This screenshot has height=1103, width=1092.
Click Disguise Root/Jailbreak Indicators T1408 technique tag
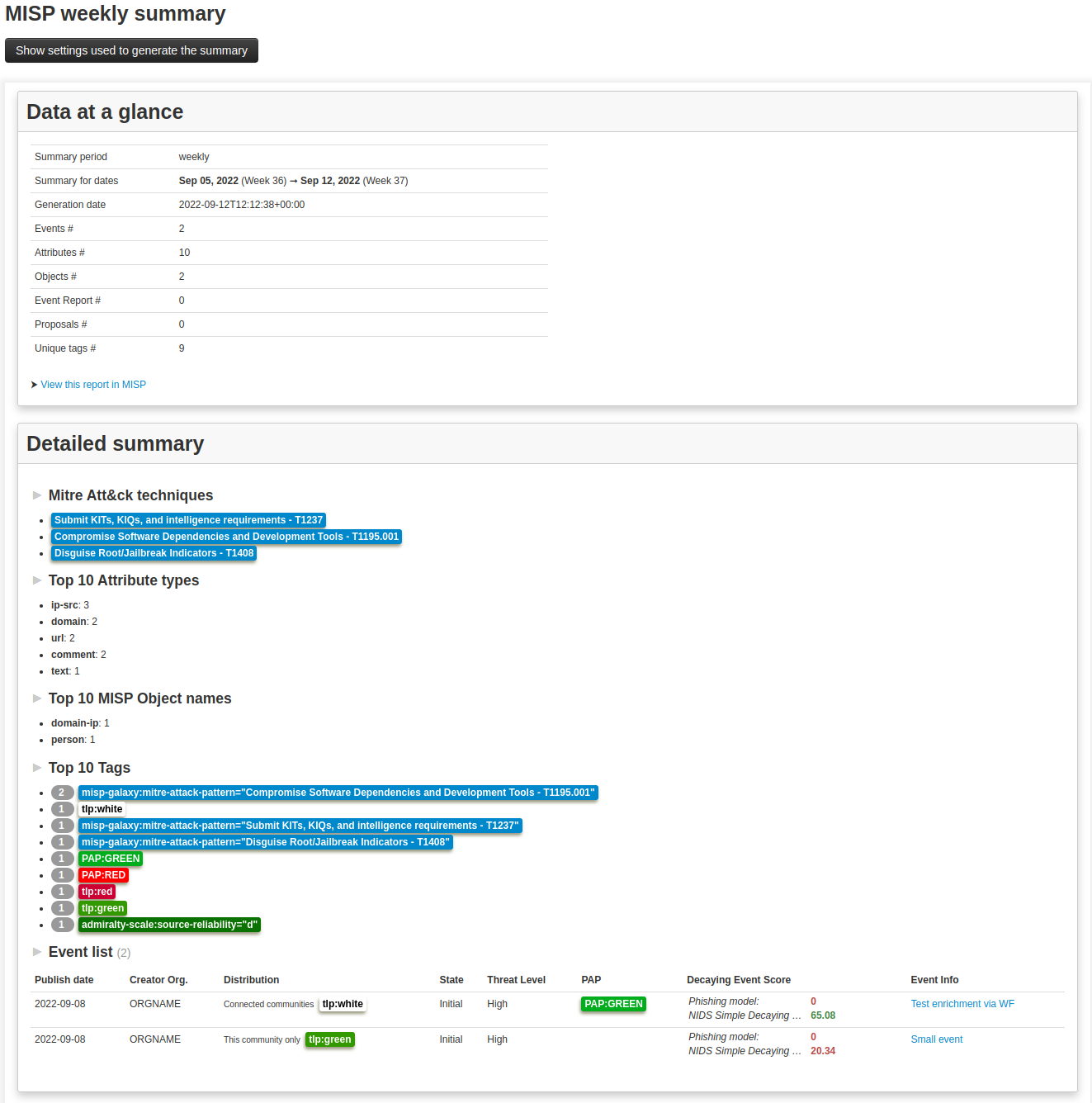point(154,553)
